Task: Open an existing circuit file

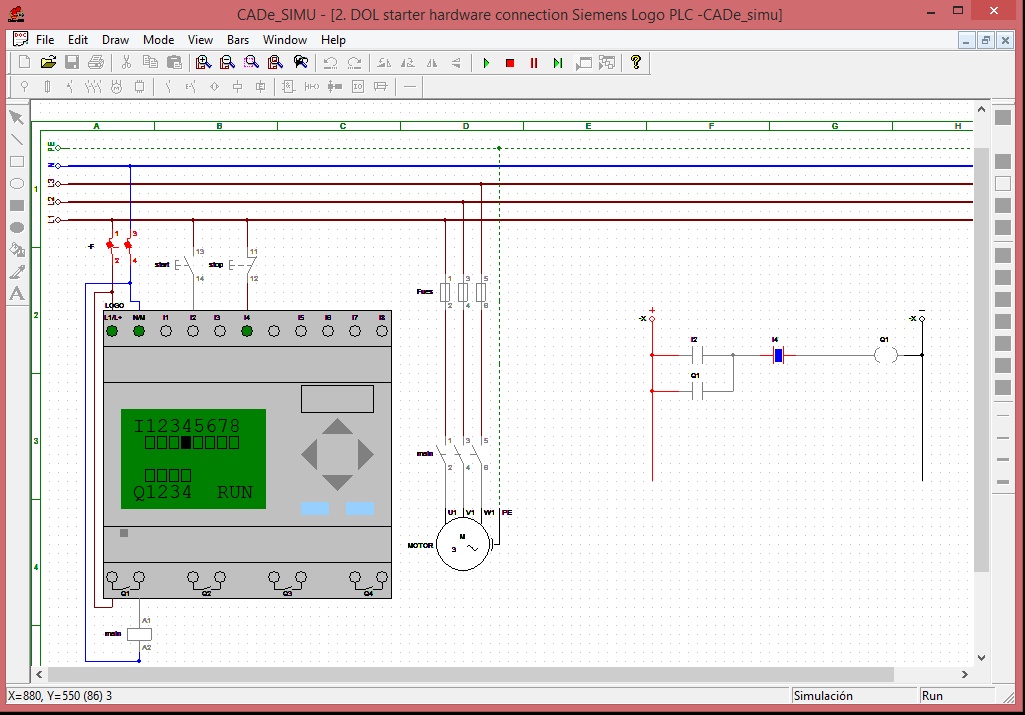Action: [47, 62]
